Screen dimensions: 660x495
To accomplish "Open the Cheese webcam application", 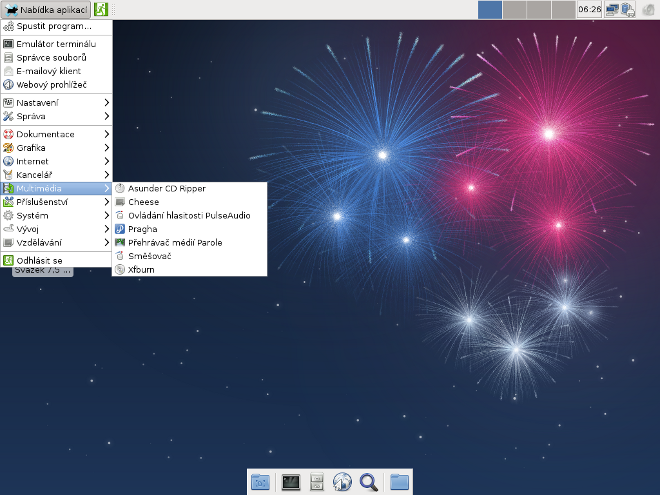I will tap(143, 202).
